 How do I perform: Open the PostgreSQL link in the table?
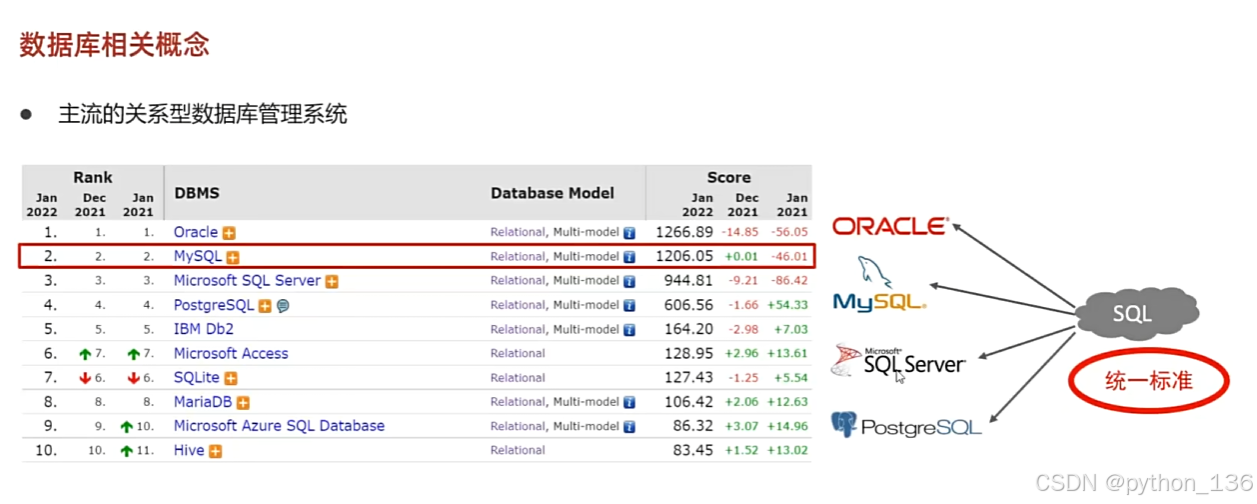click(214, 305)
